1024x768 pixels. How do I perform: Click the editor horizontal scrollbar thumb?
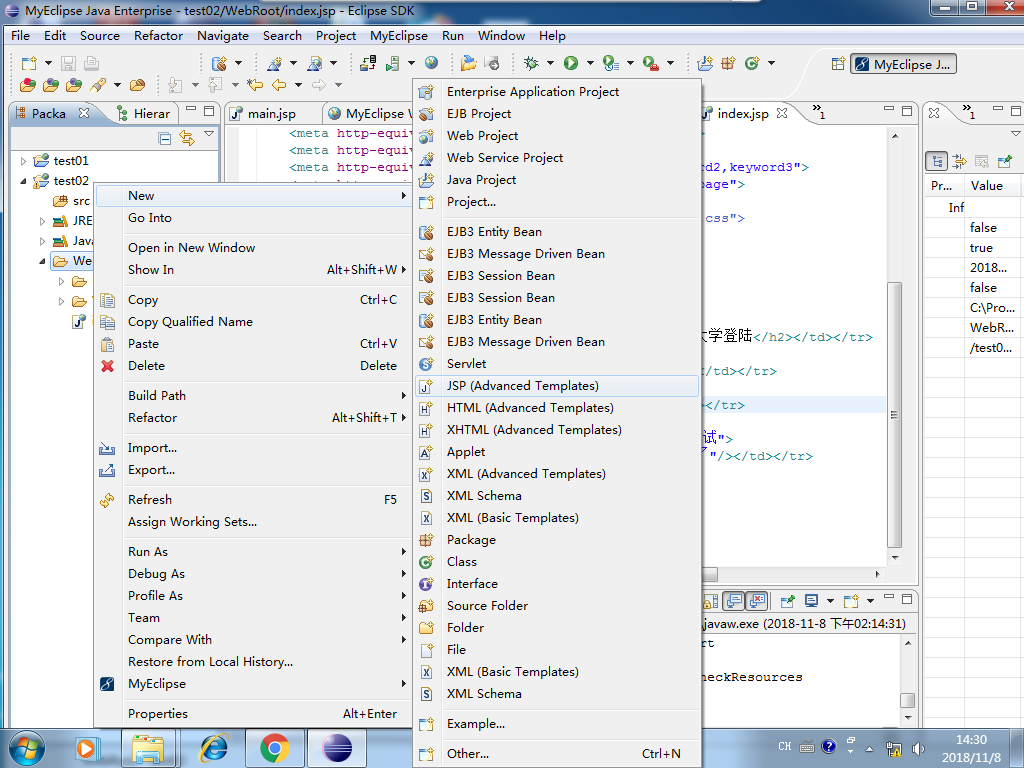pos(710,574)
